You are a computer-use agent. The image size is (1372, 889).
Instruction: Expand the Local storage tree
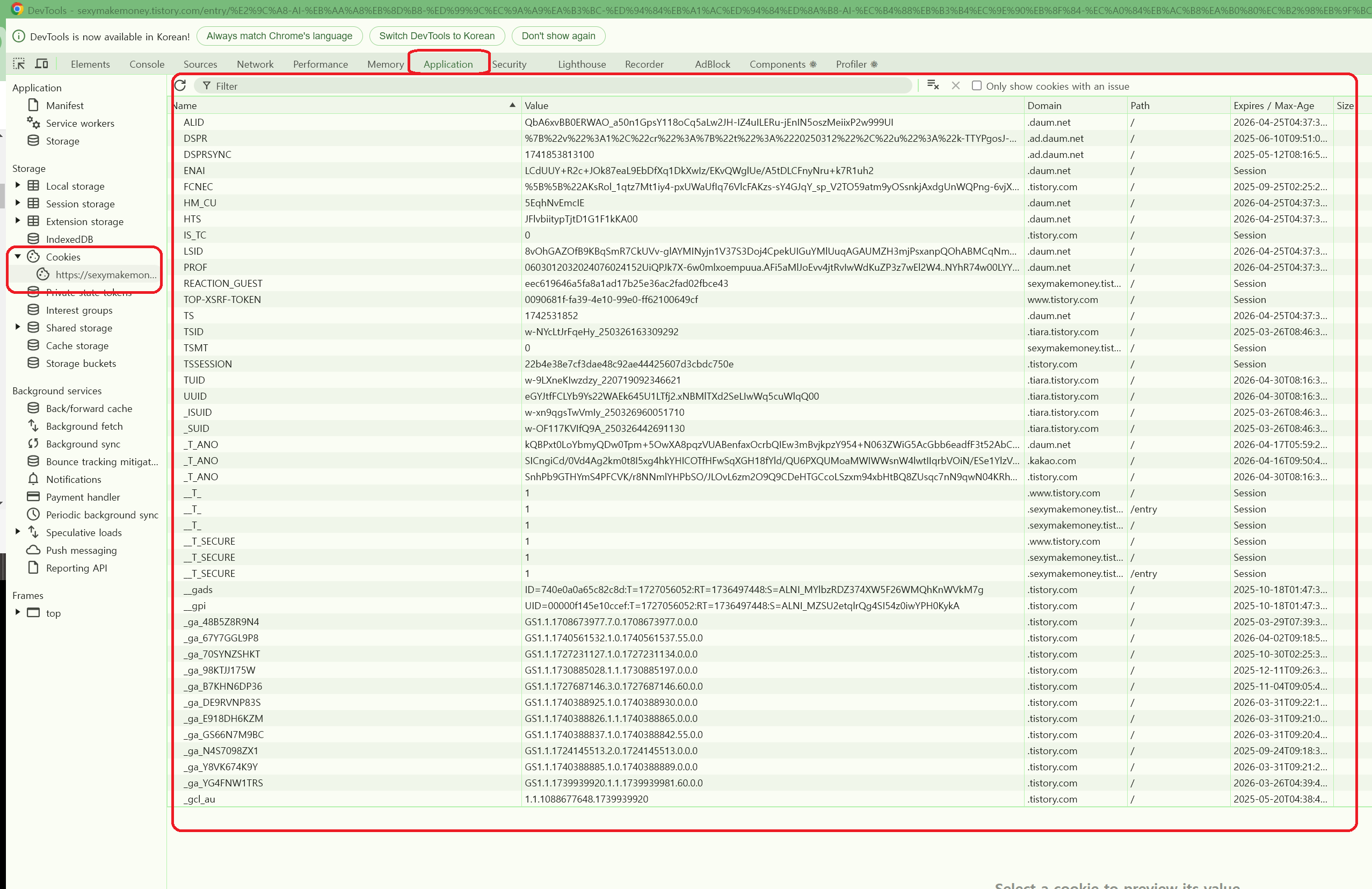(x=18, y=186)
